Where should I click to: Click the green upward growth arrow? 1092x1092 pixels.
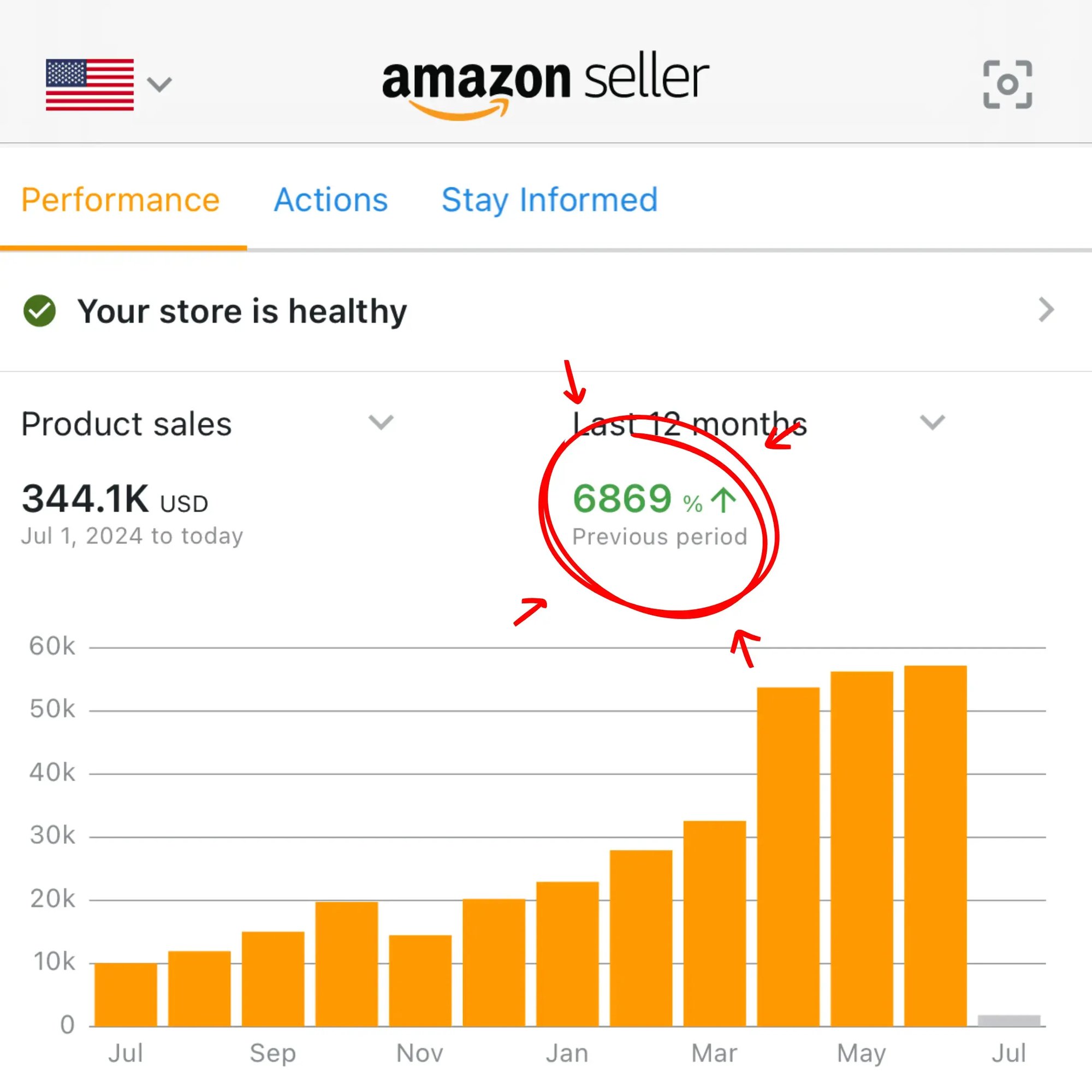coord(723,500)
